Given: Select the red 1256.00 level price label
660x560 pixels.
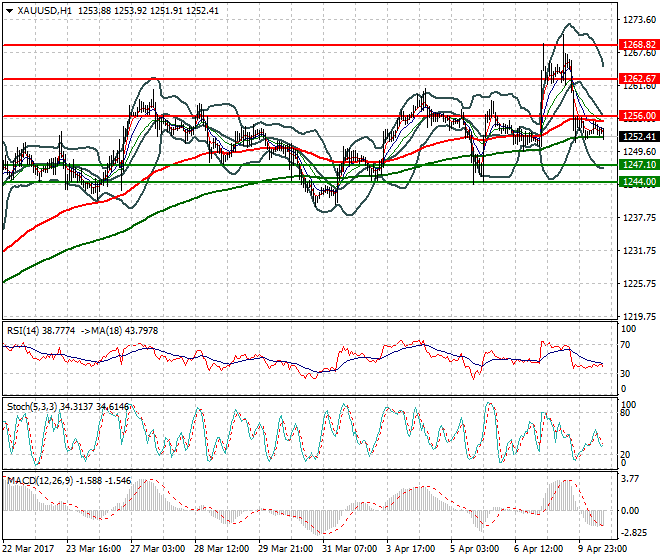Looking at the screenshot, I should (639, 116).
